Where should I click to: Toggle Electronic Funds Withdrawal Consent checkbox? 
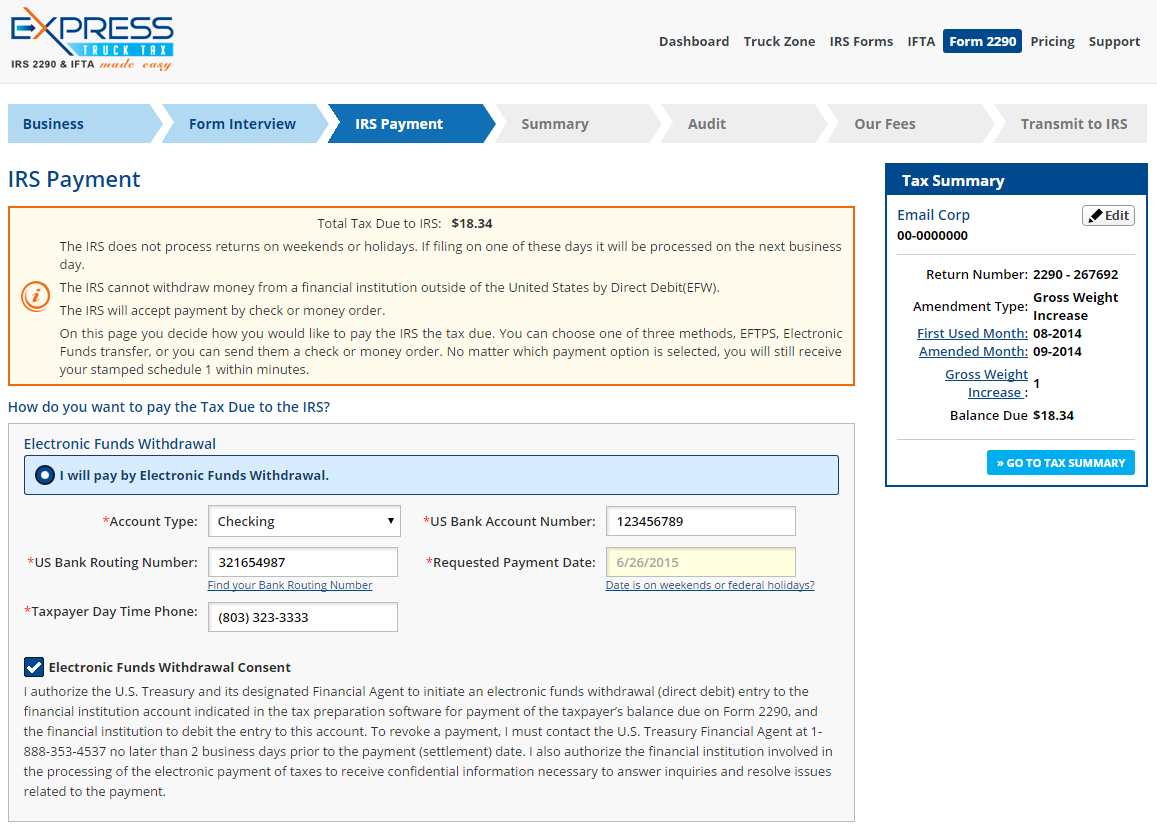pos(34,667)
